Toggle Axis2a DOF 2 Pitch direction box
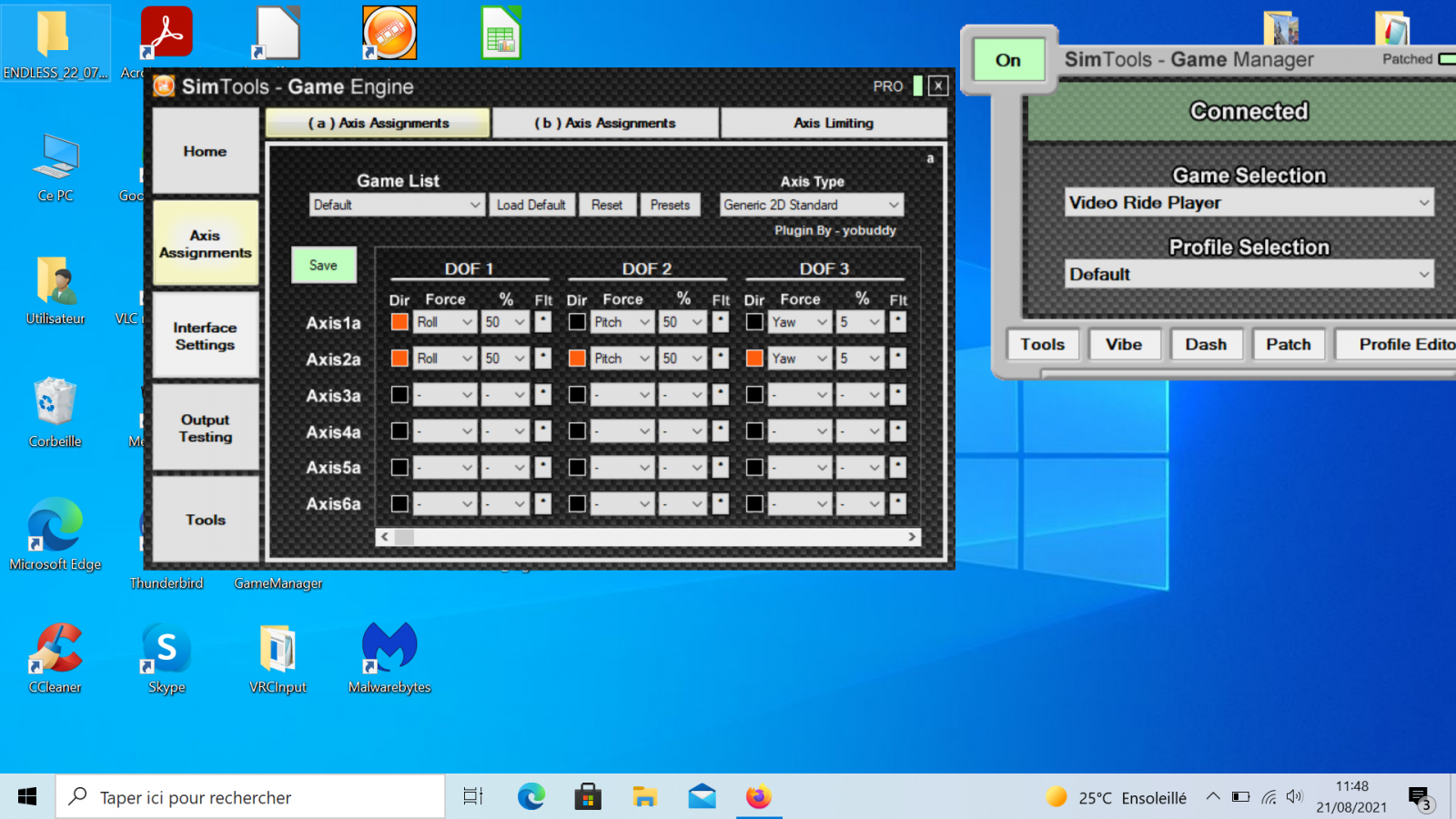This screenshot has width=1456, height=819. (x=577, y=359)
